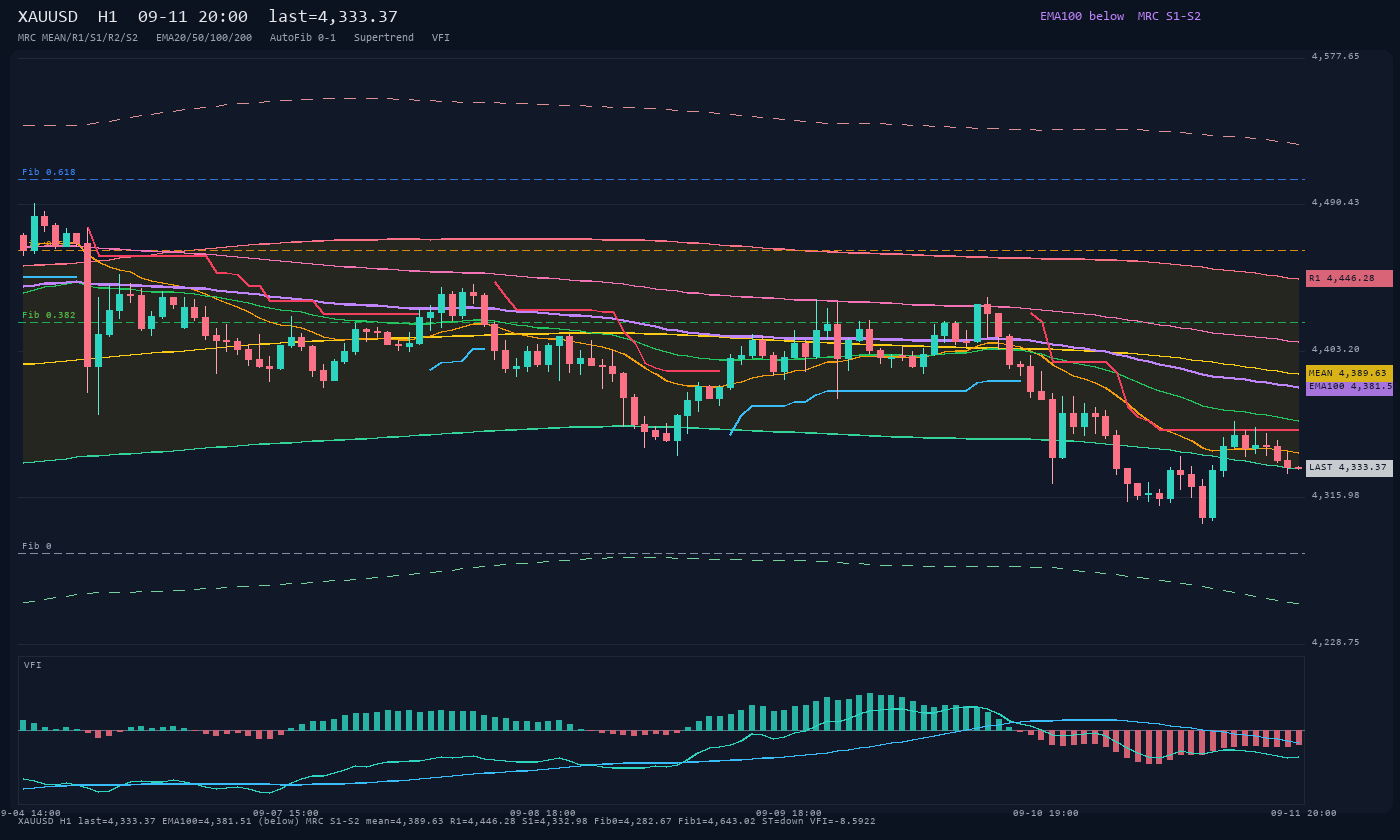Click the VFI title inside the lower panel

33,665
